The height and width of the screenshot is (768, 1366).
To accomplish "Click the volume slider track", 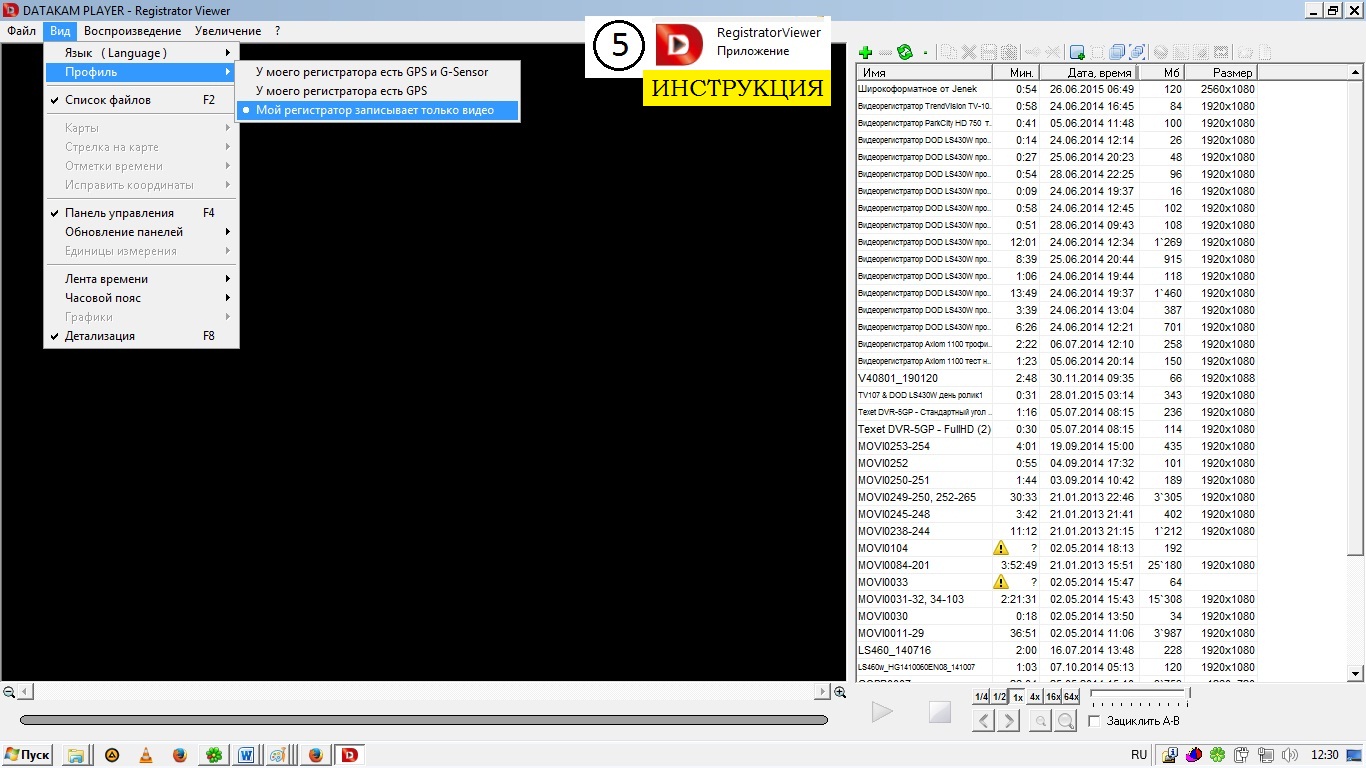I will 1138,693.
